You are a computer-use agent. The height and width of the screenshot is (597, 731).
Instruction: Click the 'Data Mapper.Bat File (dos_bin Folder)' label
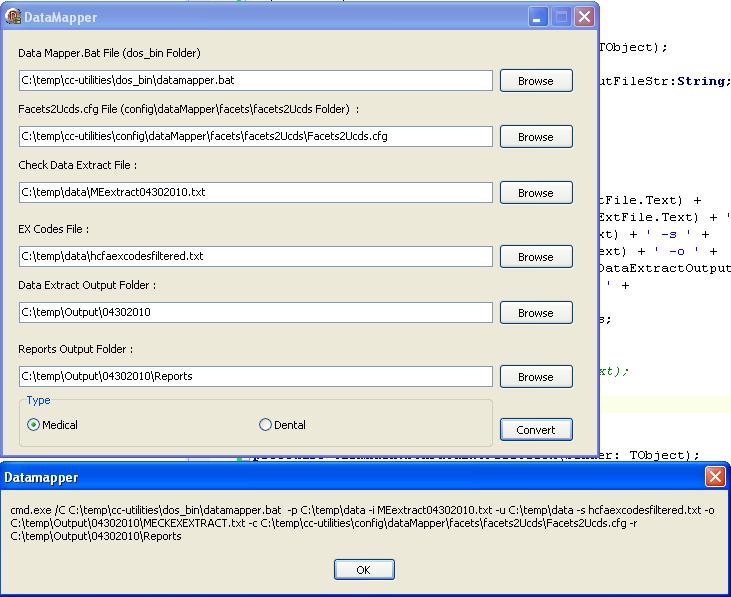(110, 53)
